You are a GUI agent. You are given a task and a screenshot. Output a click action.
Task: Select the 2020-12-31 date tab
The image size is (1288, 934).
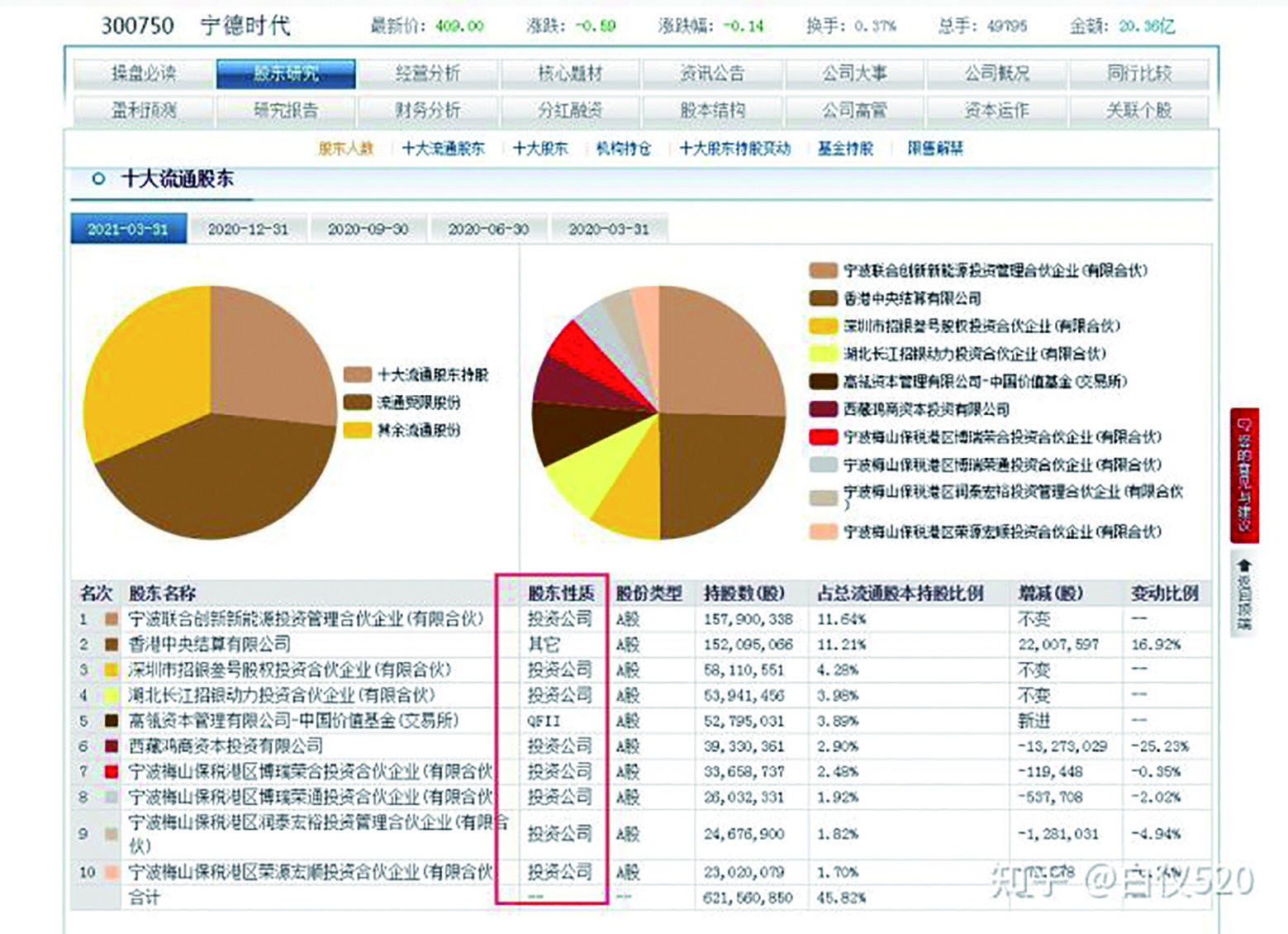(x=250, y=230)
